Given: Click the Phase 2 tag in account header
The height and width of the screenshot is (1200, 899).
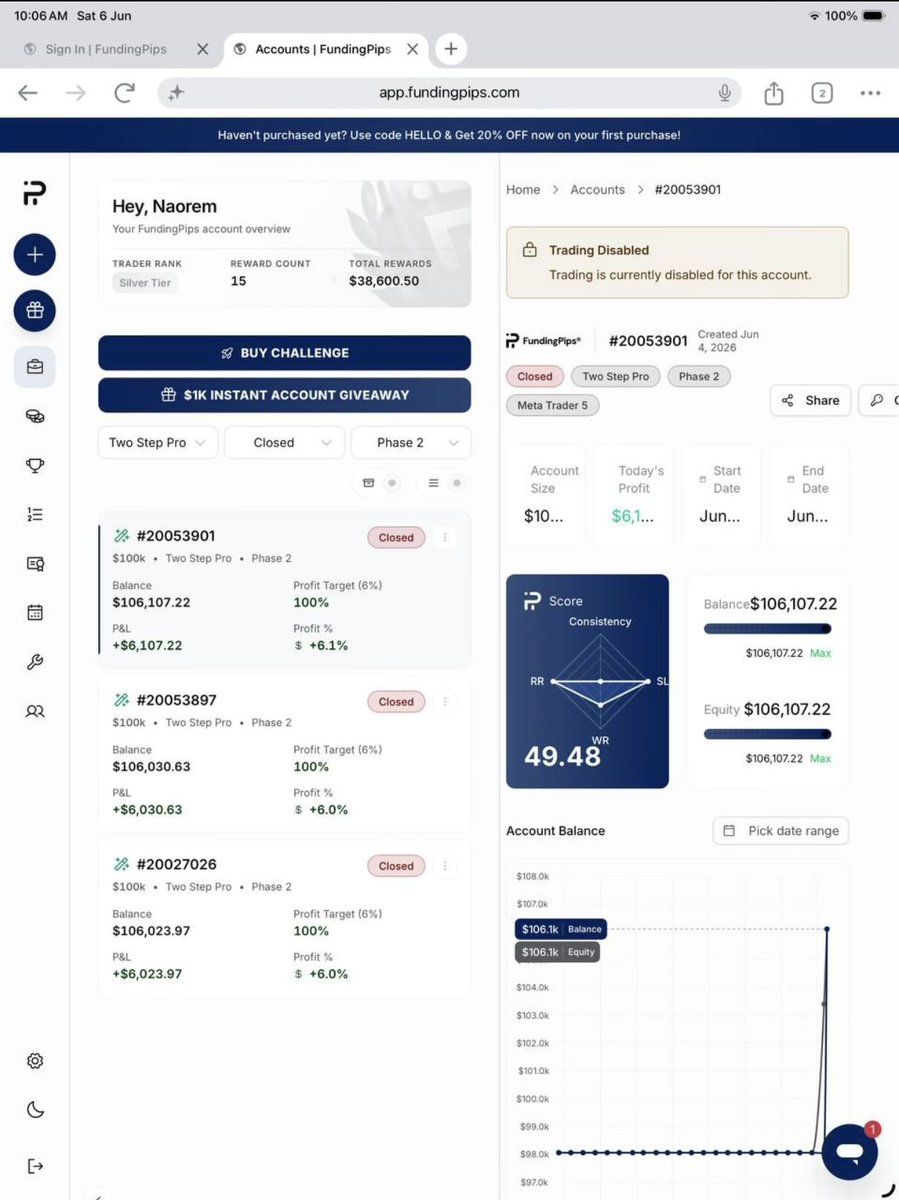Looking at the screenshot, I should (699, 377).
